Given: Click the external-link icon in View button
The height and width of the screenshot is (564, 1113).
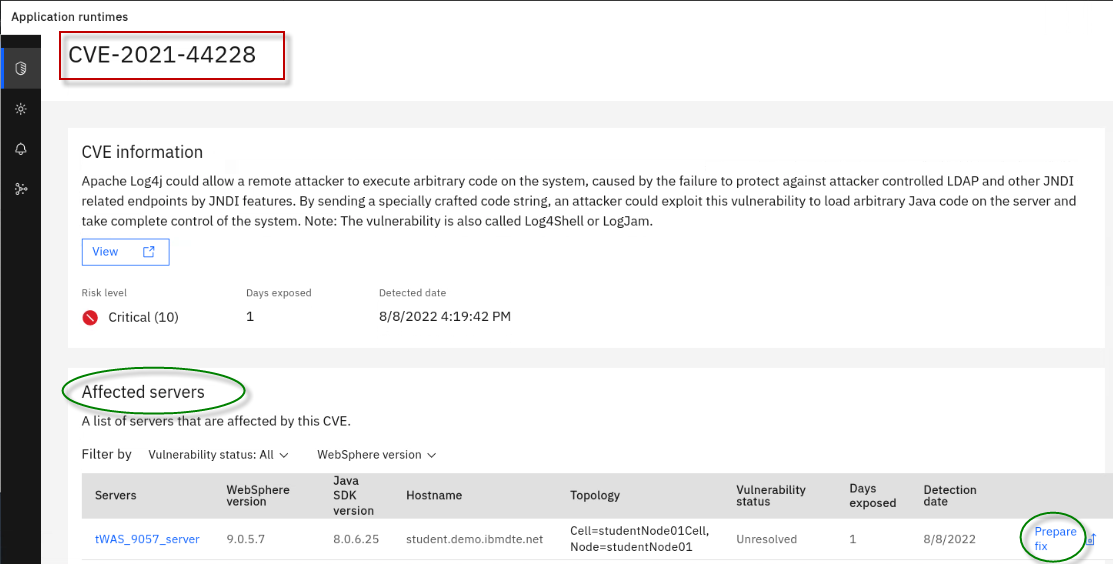Looking at the screenshot, I should (149, 252).
